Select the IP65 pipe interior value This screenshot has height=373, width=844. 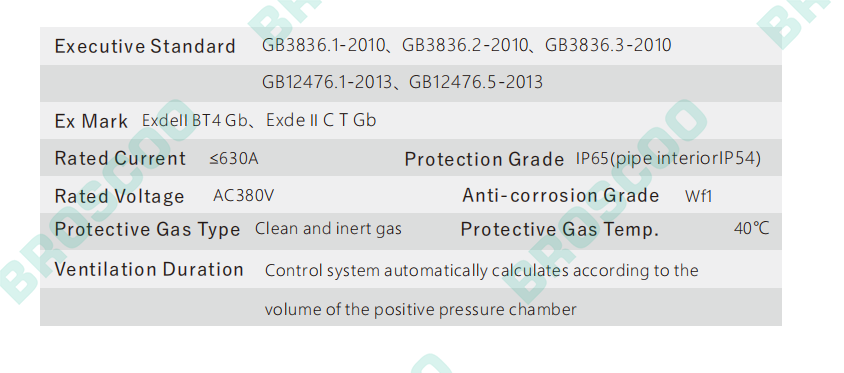tap(668, 158)
